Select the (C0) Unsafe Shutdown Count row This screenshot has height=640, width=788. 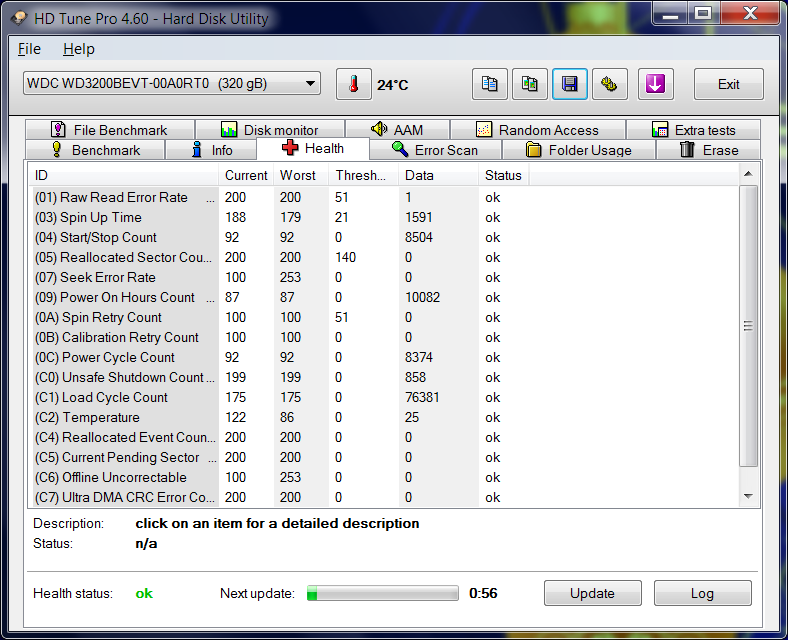pos(383,377)
